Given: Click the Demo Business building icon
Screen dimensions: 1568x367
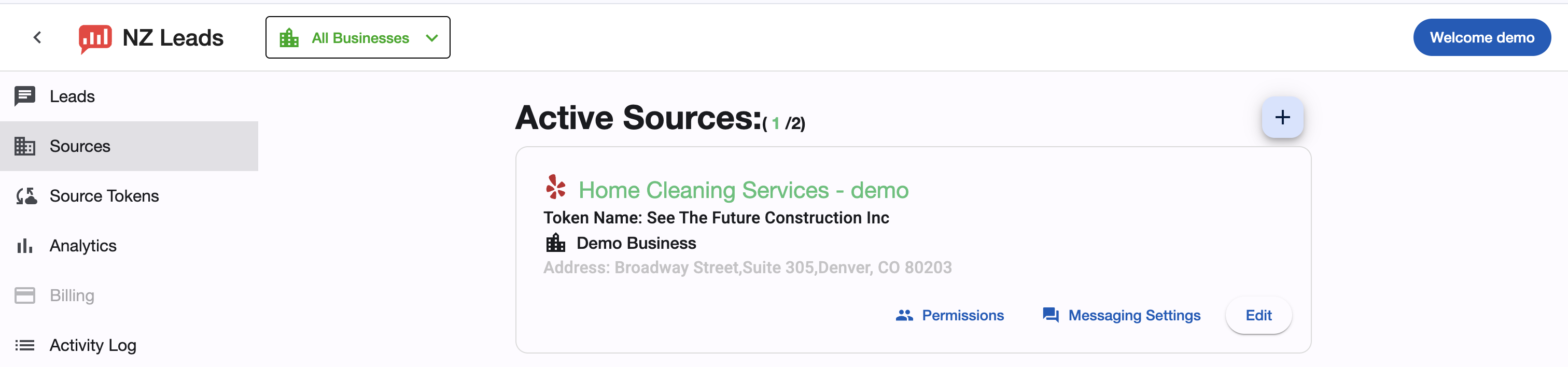Looking at the screenshot, I should coord(554,243).
